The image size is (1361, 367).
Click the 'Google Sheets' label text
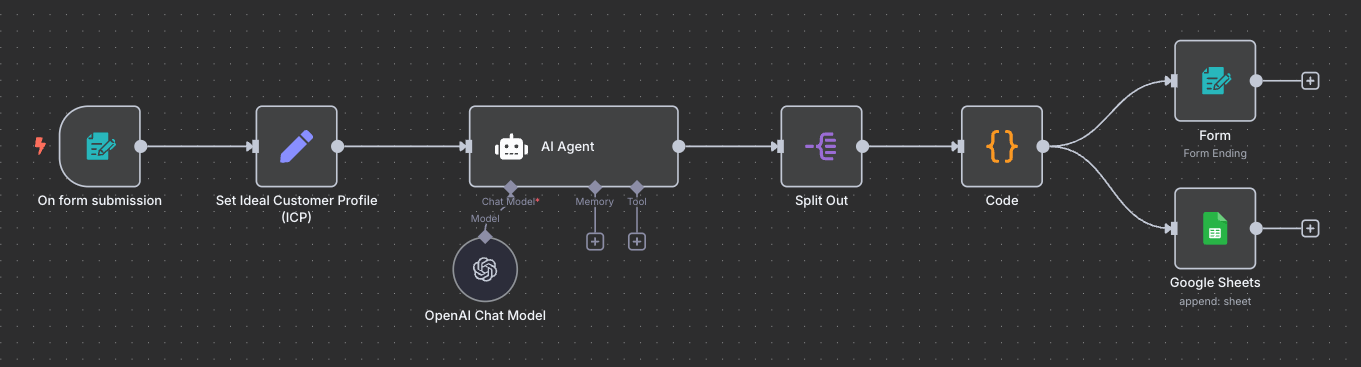1215,282
